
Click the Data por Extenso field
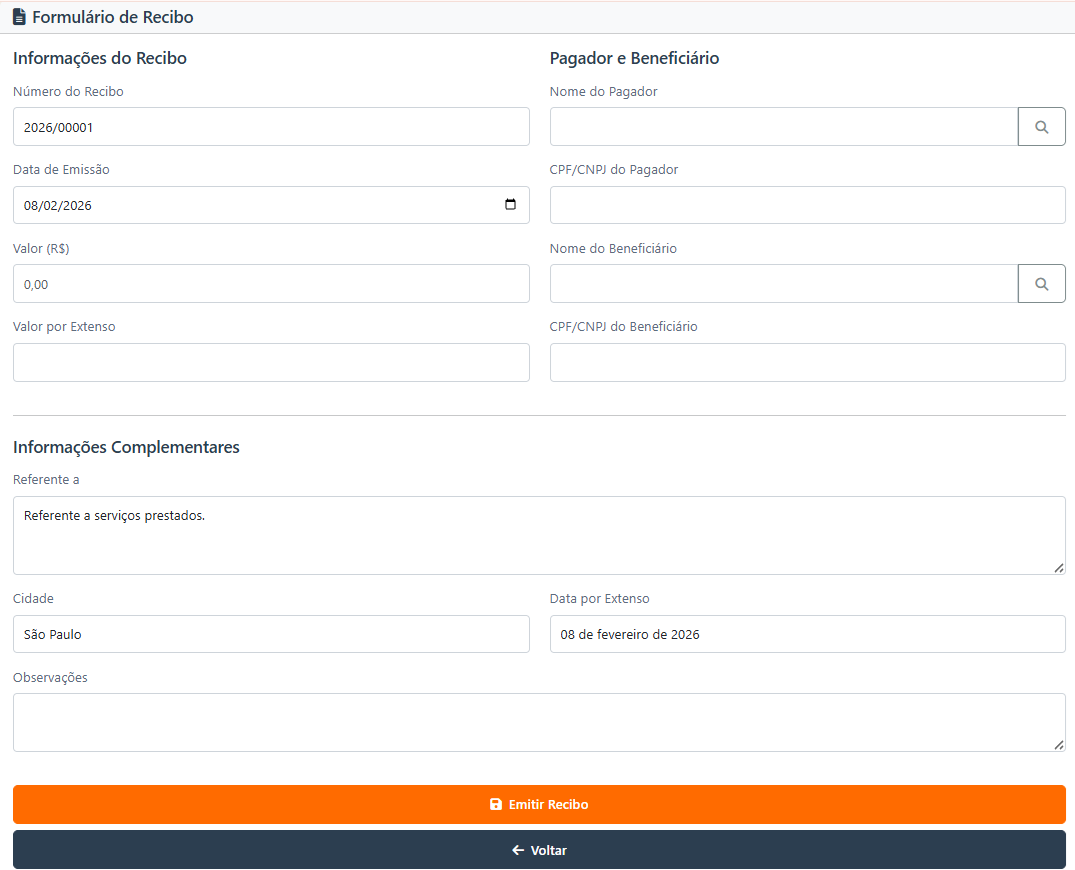click(x=807, y=634)
